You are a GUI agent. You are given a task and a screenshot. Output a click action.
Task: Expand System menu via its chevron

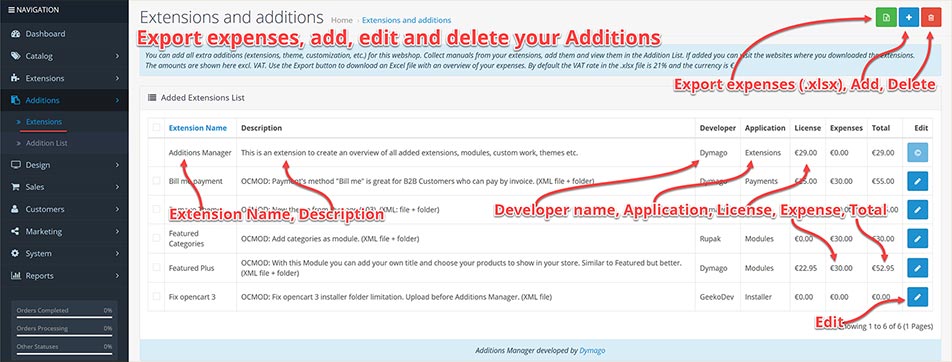(117, 254)
